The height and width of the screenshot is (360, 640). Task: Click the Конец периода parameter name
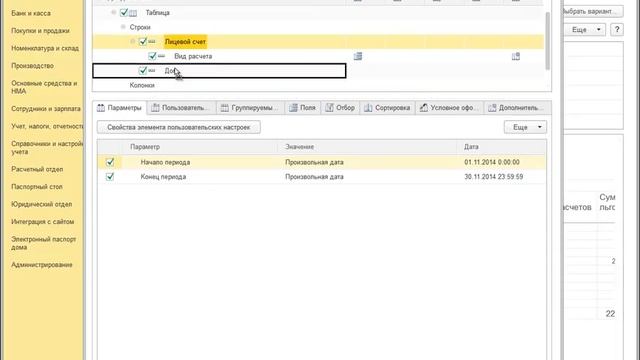tap(163, 177)
